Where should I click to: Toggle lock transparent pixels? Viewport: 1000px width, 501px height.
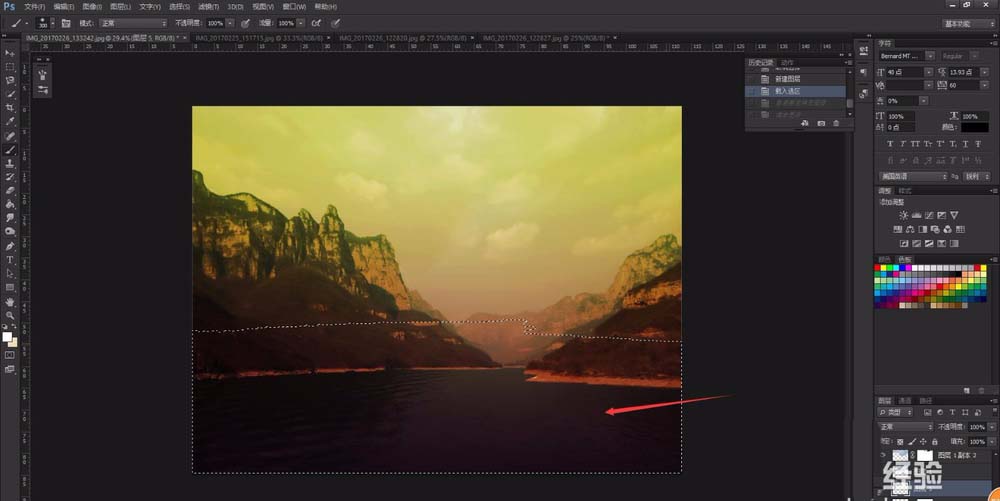pyautogui.click(x=900, y=441)
